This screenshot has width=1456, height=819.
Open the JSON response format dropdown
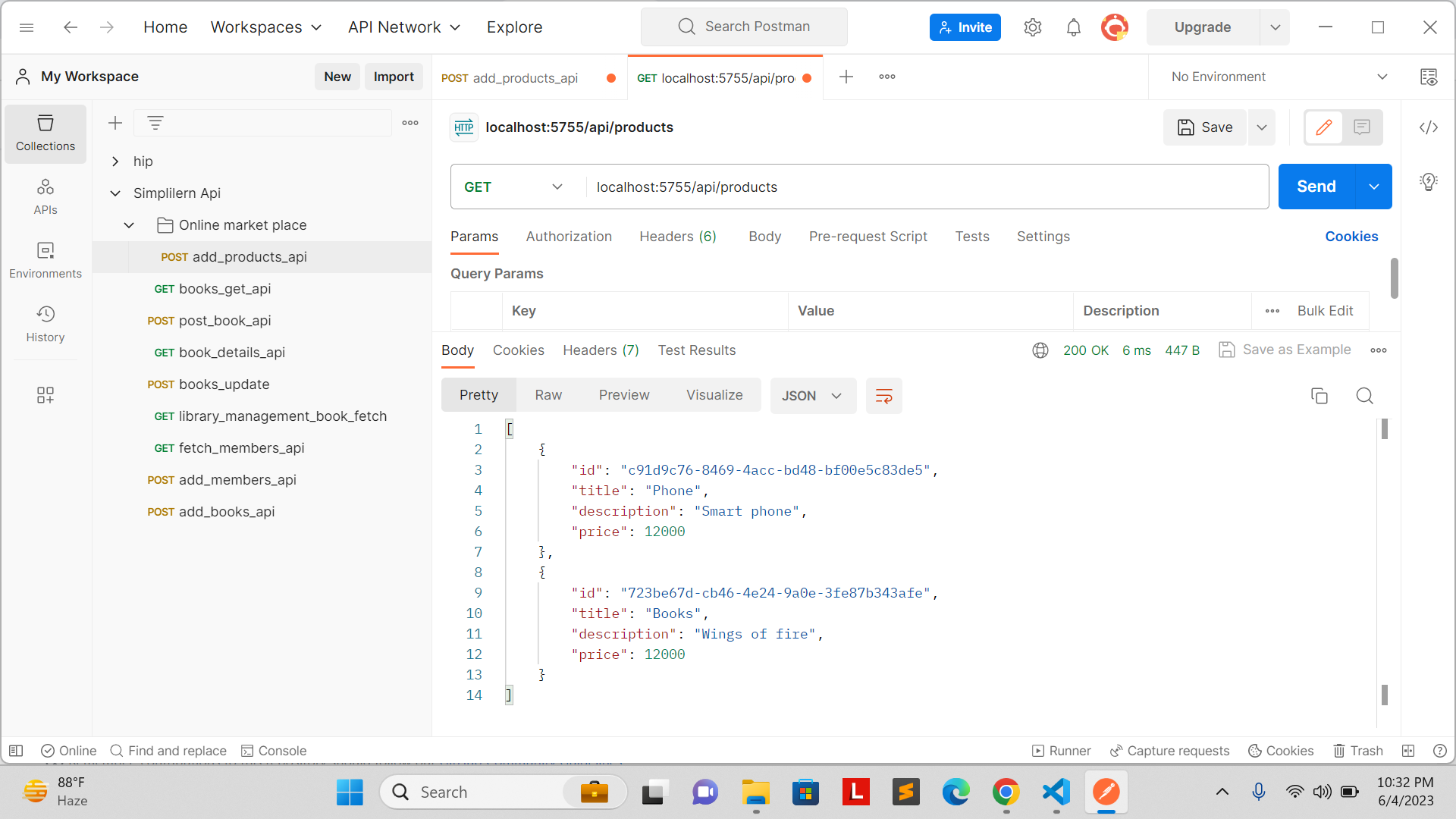813,395
